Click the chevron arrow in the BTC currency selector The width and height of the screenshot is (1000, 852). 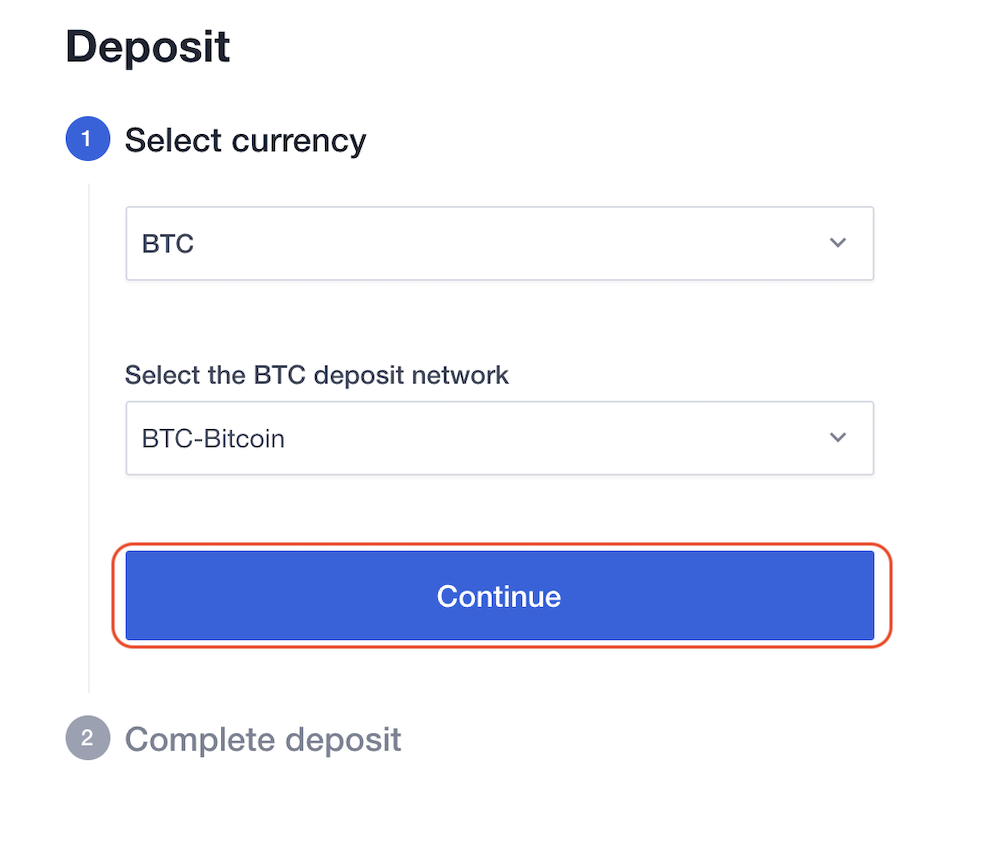pos(838,243)
